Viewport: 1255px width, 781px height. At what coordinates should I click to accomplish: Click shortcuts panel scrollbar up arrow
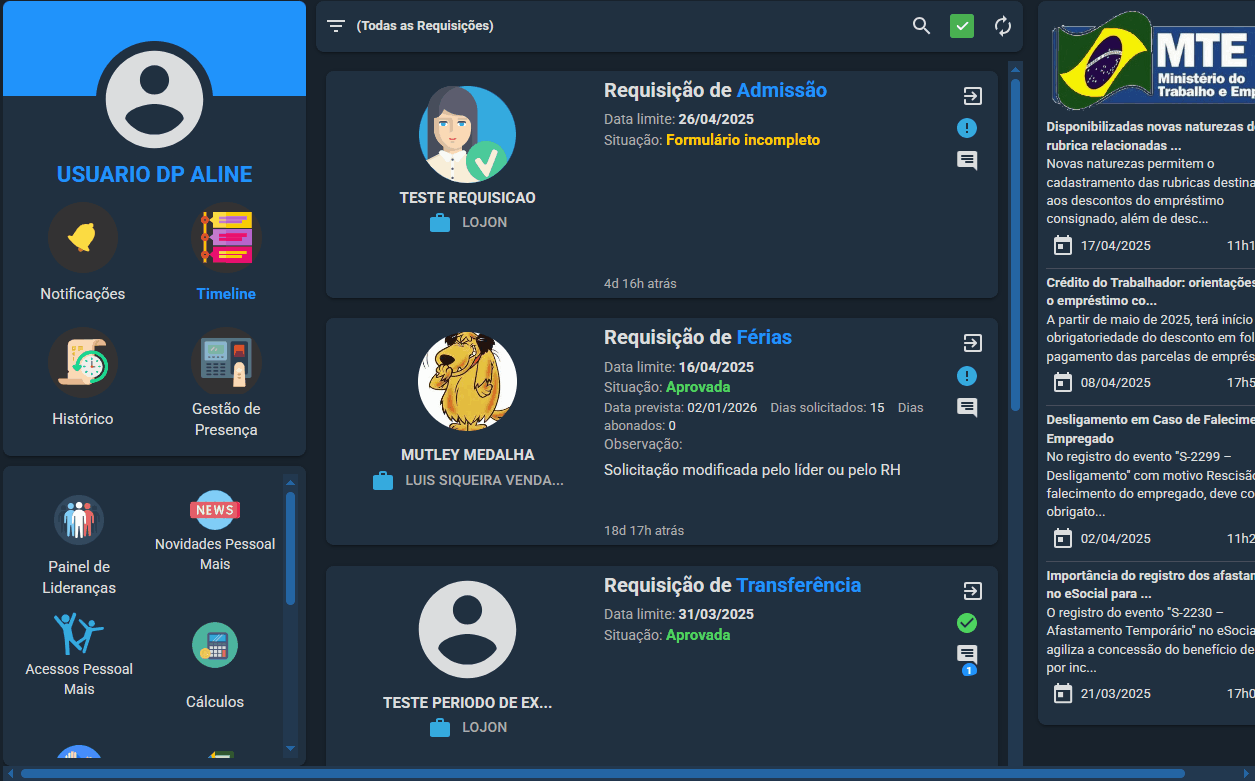(x=290, y=481)
